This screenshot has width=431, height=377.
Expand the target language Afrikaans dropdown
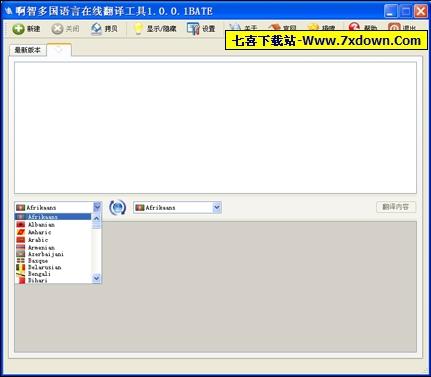[x=217, y=207]
